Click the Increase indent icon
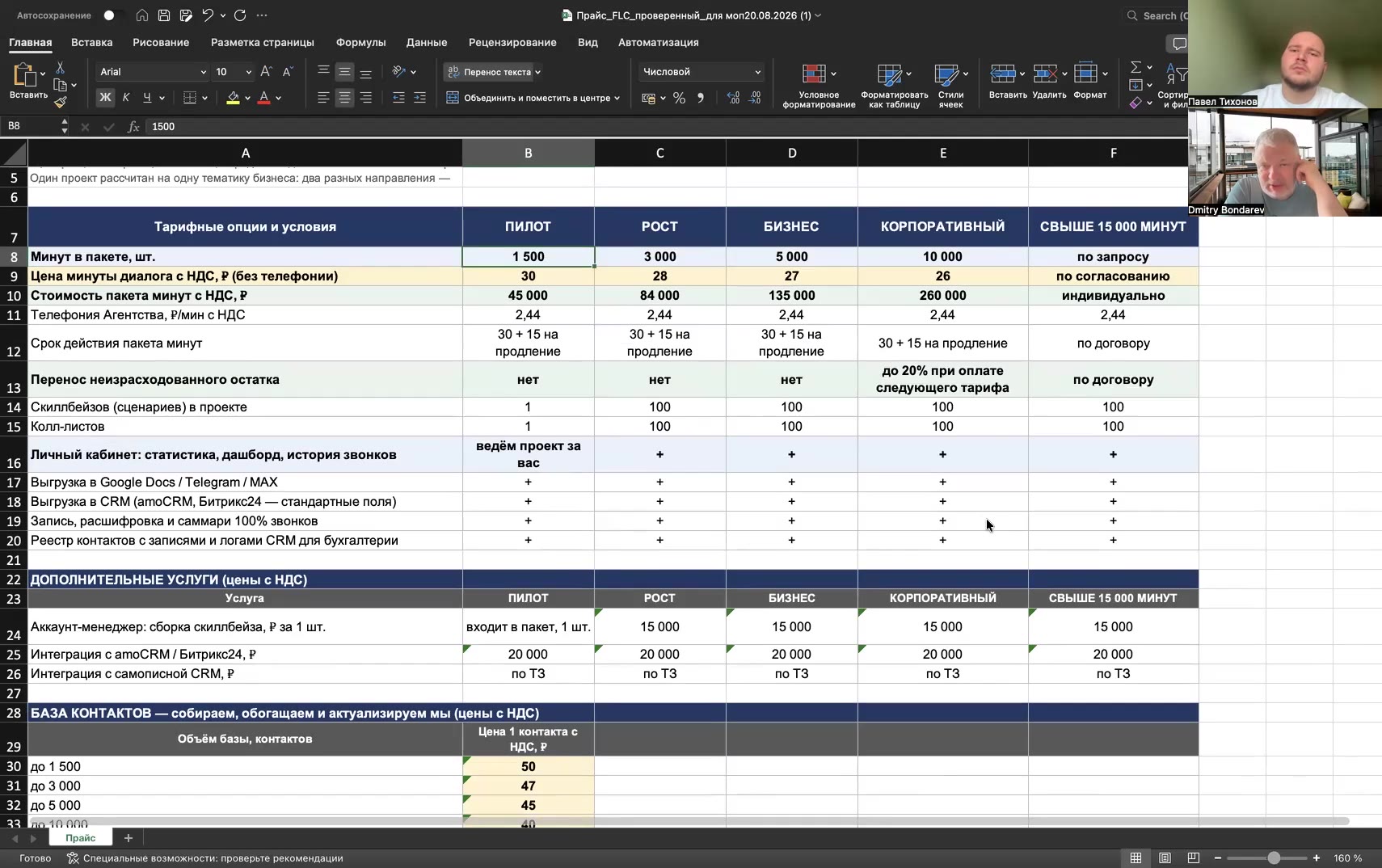 coord(419,98)
